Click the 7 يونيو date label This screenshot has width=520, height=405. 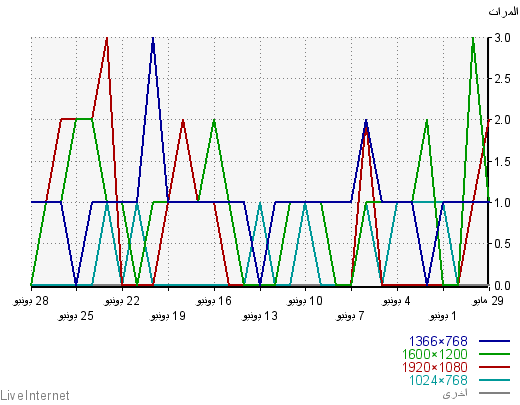(x=350, y=316)
